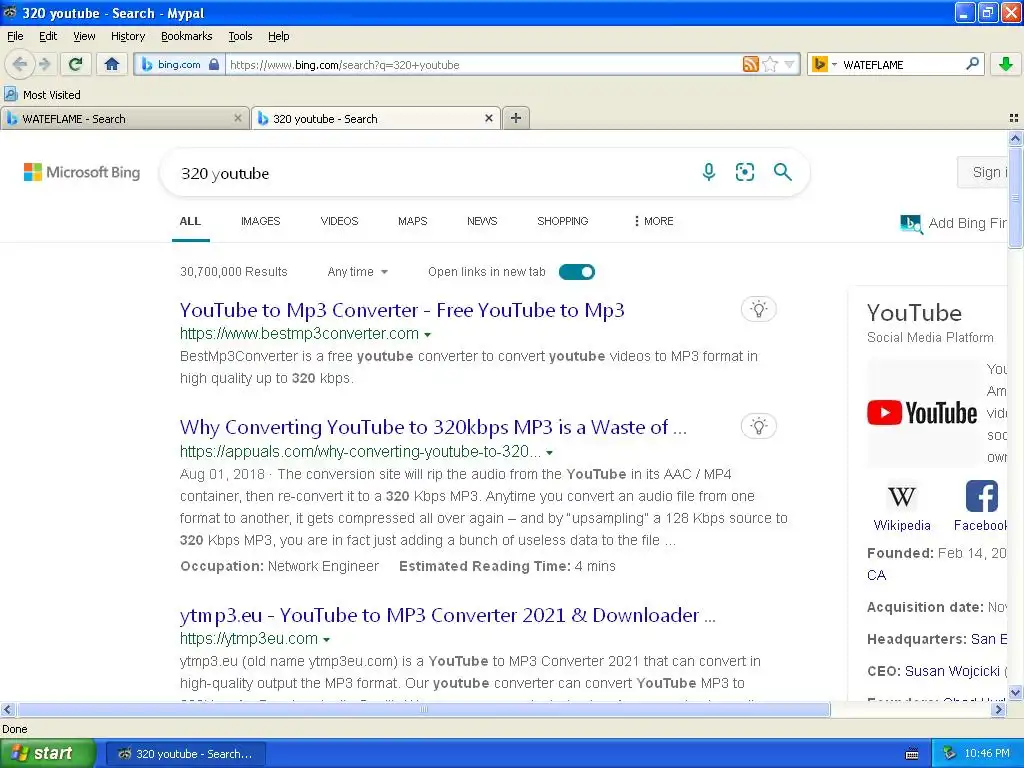Open the Tools menu

pos(240,36)
